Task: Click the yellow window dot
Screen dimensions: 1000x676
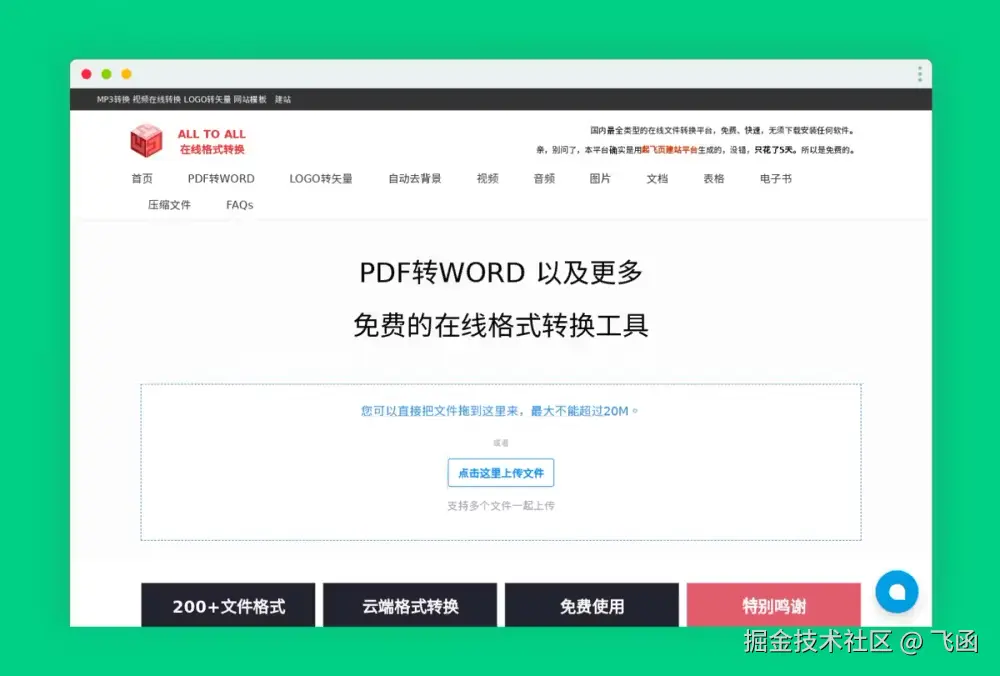Action: tap(127, 74)
